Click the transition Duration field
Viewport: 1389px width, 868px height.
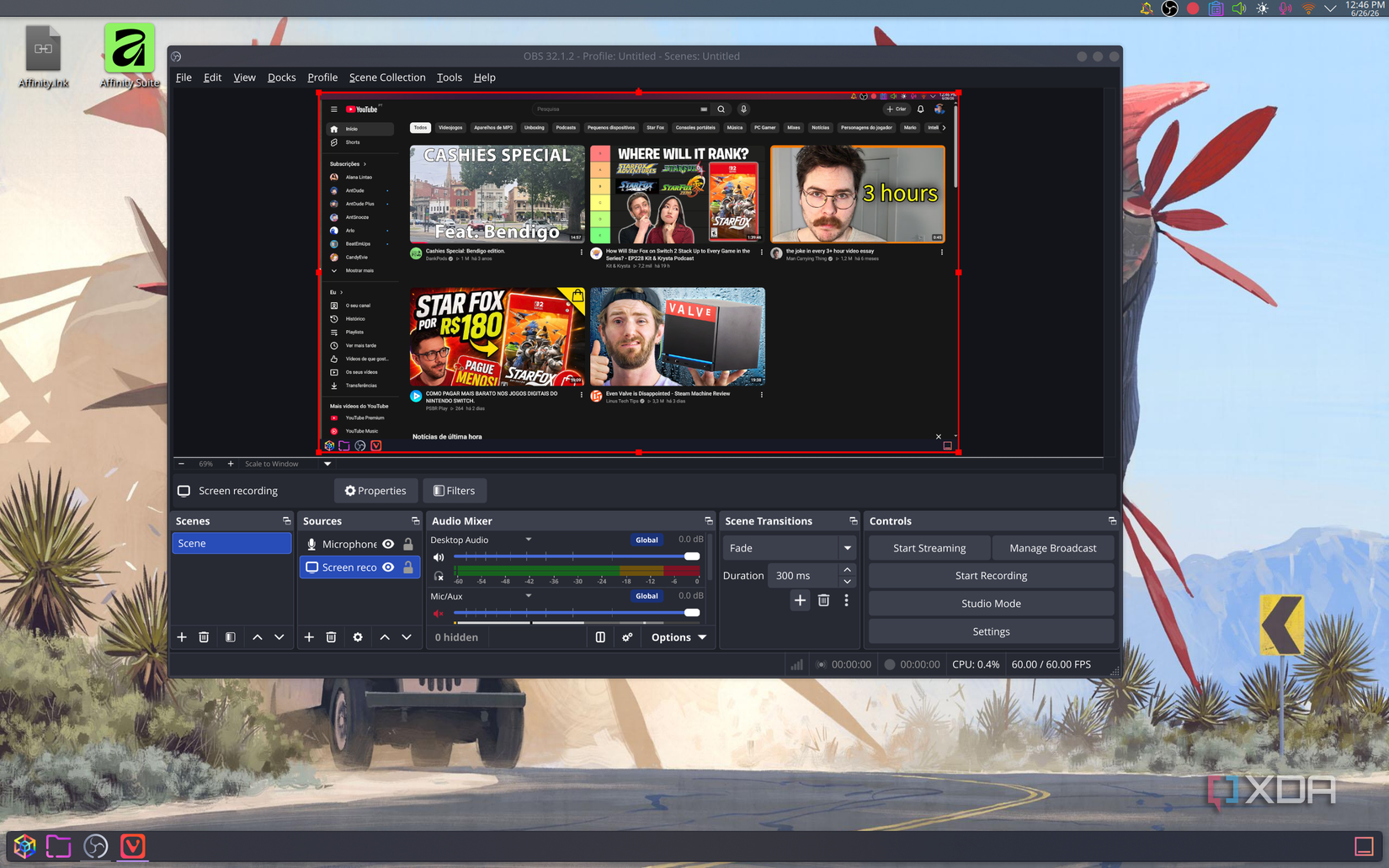tap(805, 576)
